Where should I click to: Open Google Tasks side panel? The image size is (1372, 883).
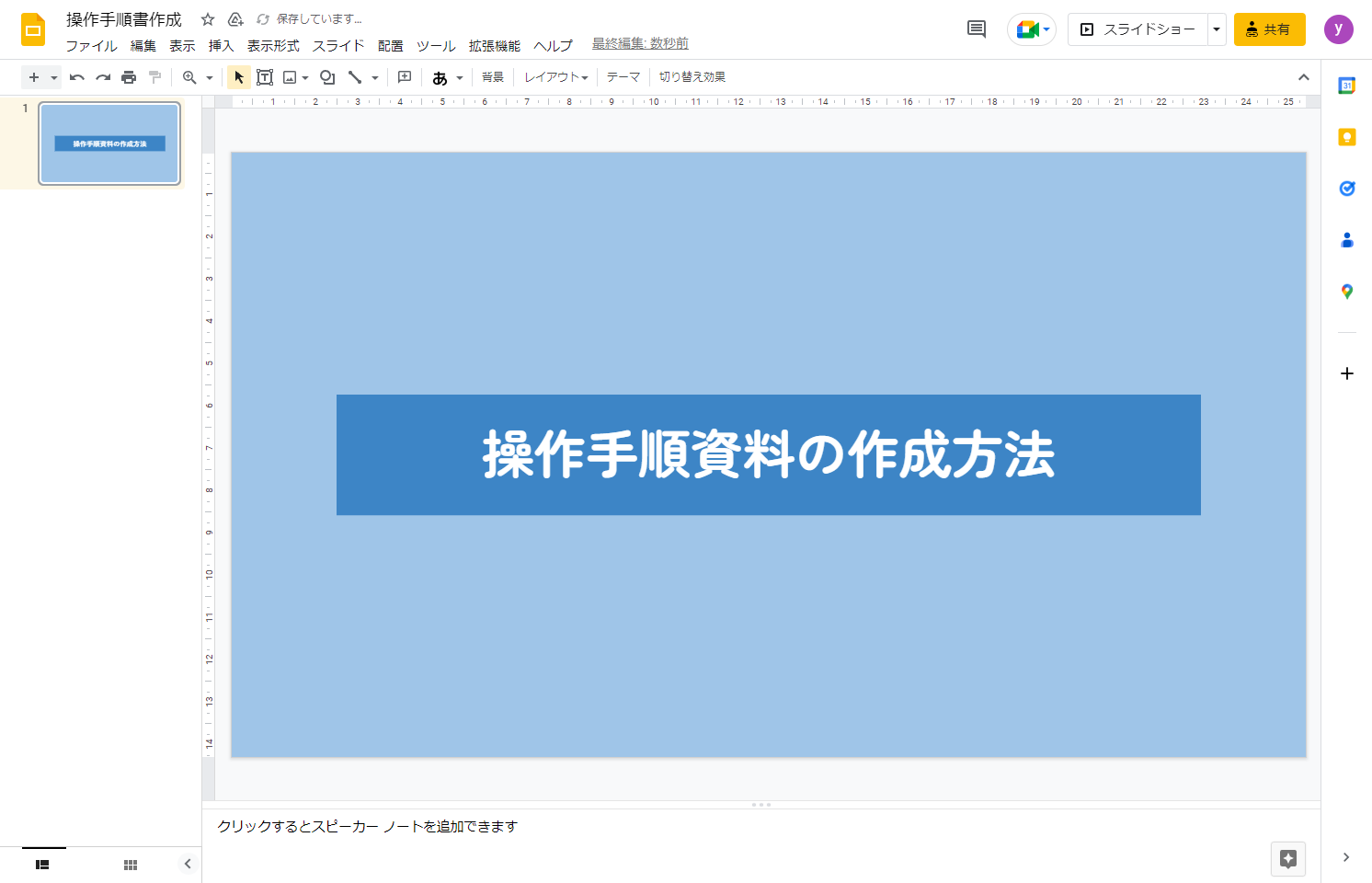click(x=1347, y=189)
